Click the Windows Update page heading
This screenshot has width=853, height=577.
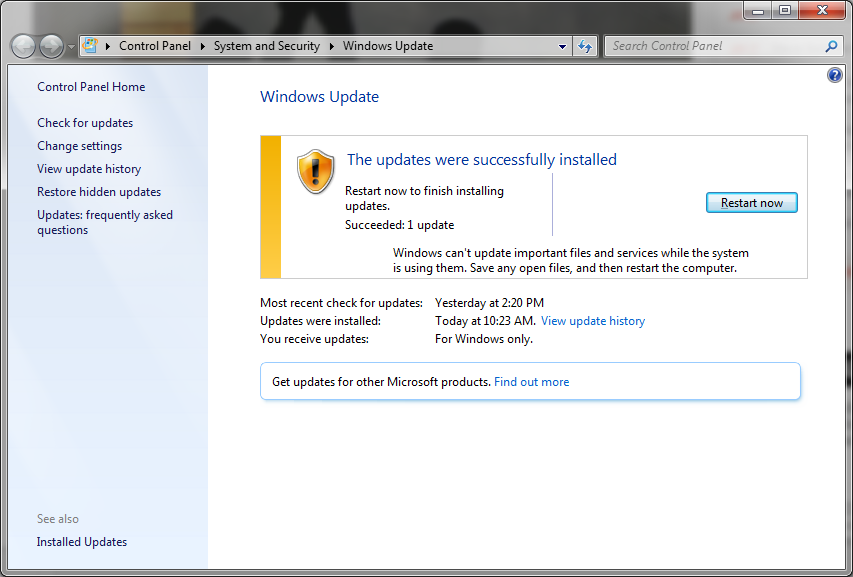coord(319,97)
